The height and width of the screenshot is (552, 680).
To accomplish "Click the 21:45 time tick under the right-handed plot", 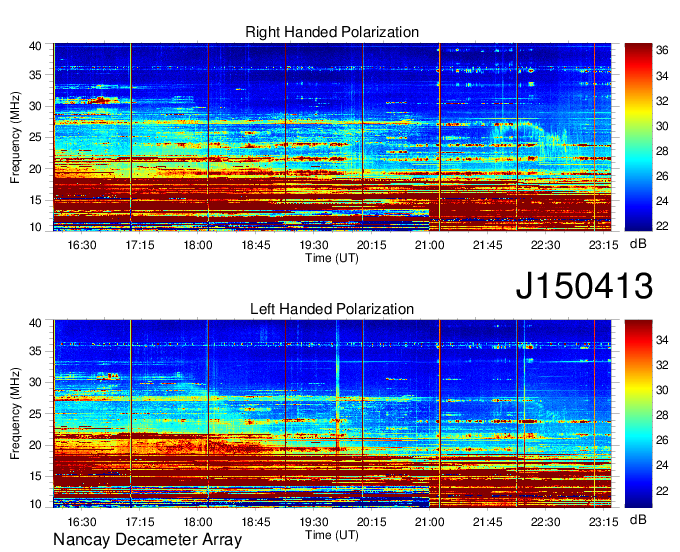I will 487,245.
